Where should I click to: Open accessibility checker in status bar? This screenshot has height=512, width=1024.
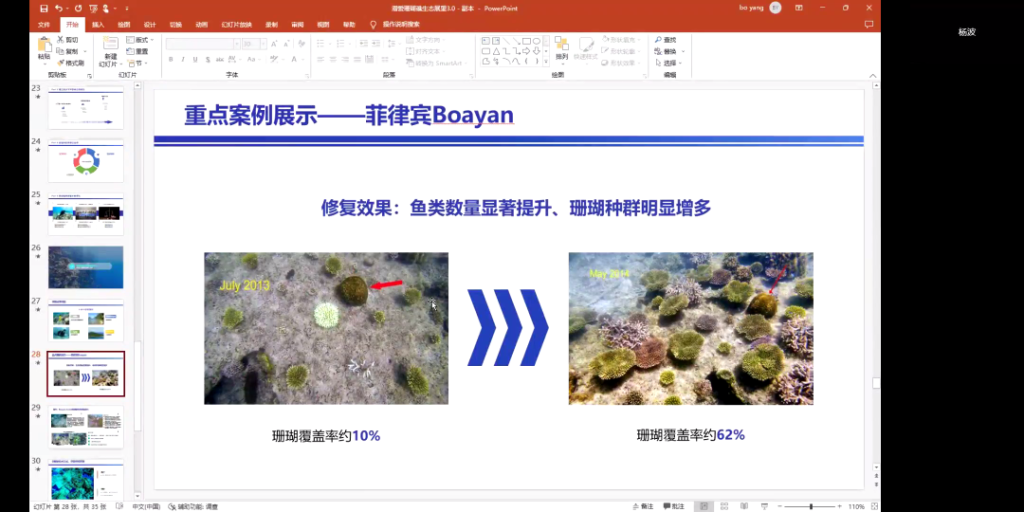click(x=193, y=506)
